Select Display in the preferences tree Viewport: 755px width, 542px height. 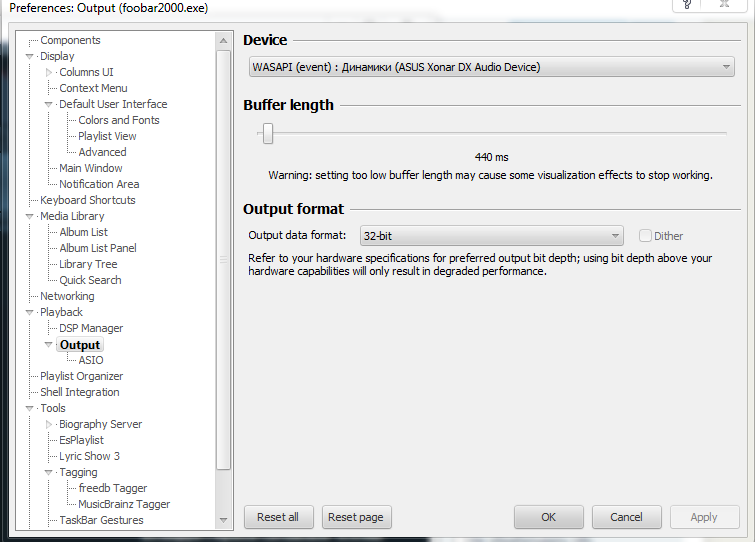tap(57, 56)
